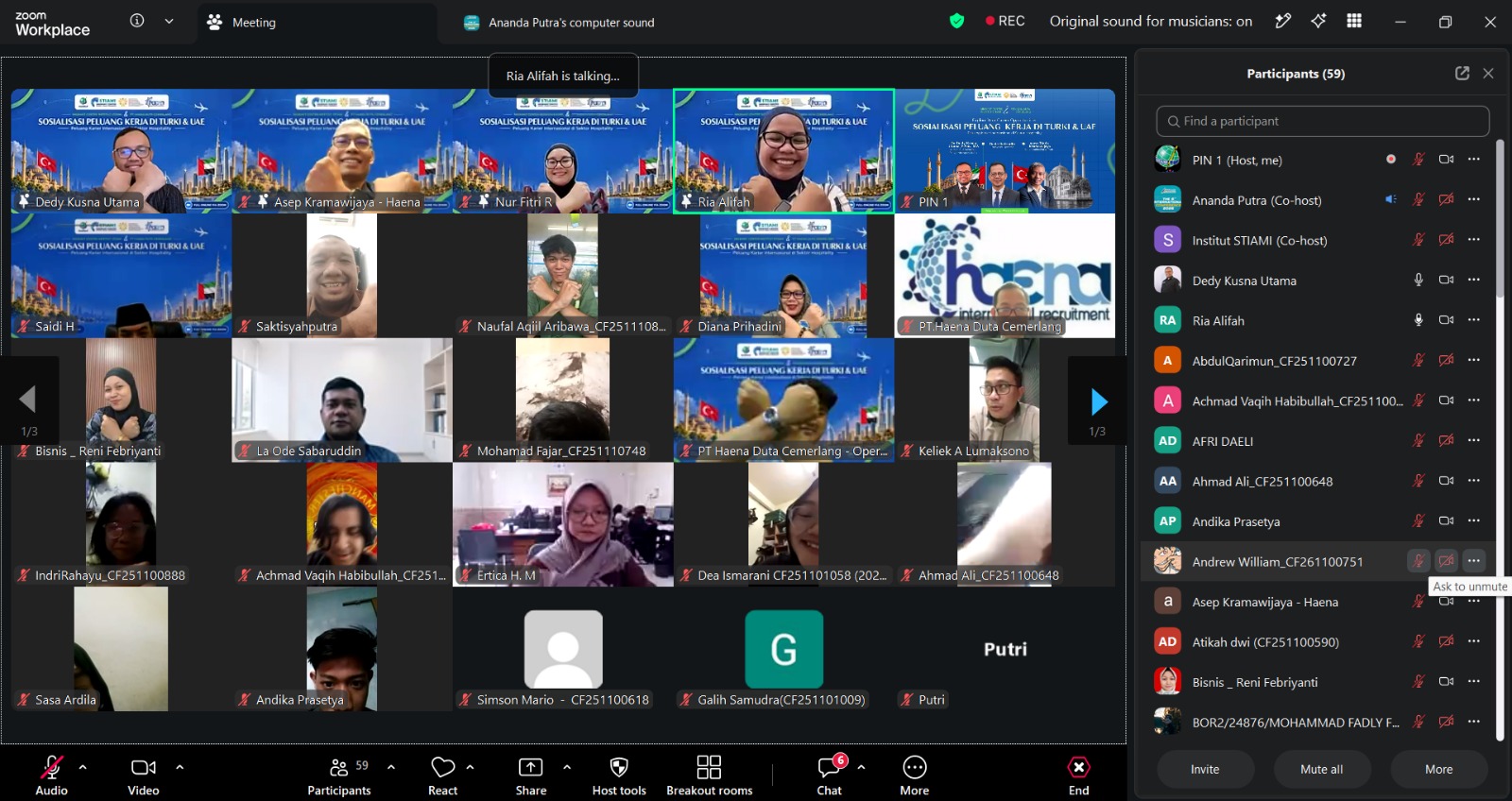Open the Share screen button

[530, 775]
